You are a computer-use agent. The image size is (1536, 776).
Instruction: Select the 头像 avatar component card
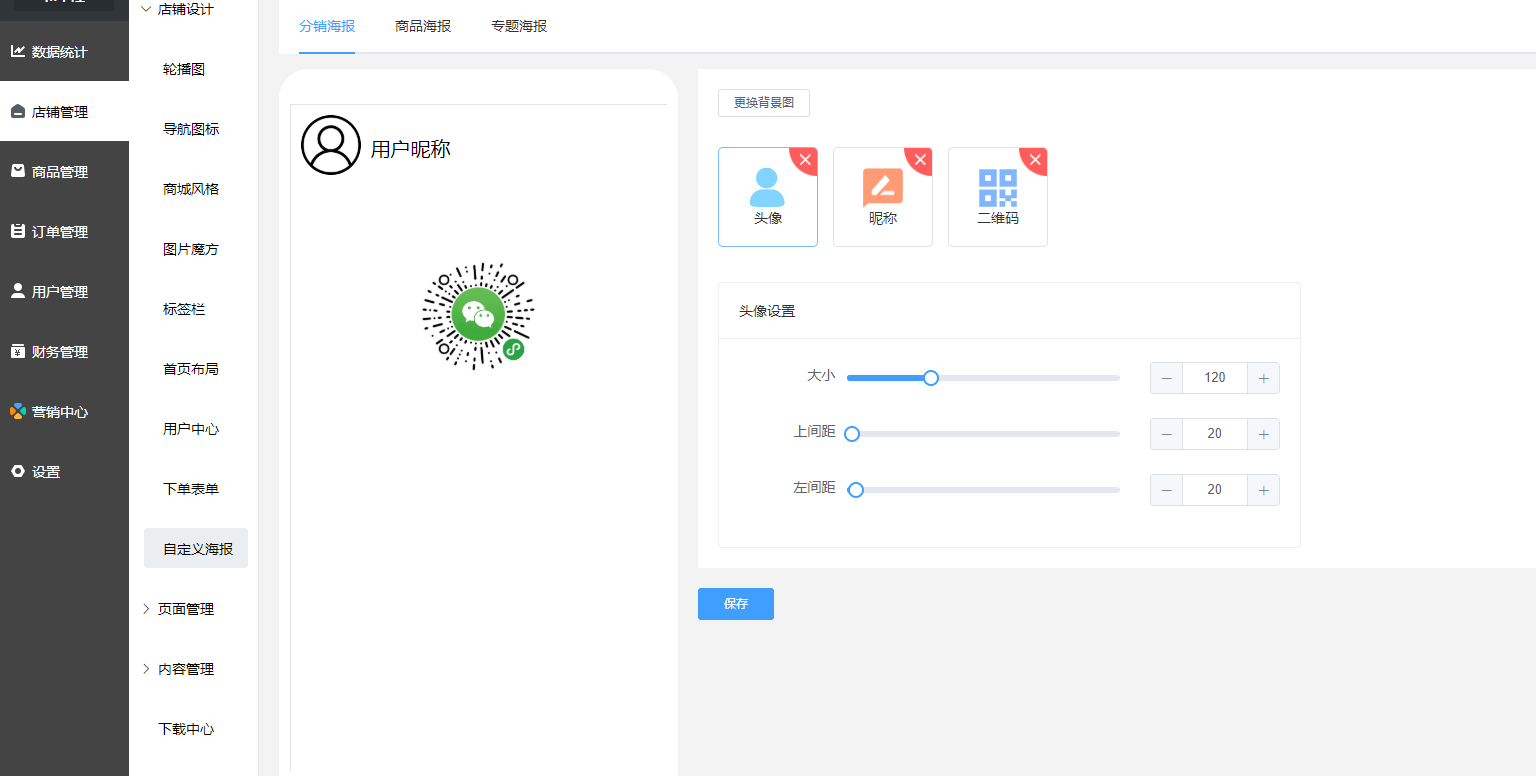click(768, 197)
